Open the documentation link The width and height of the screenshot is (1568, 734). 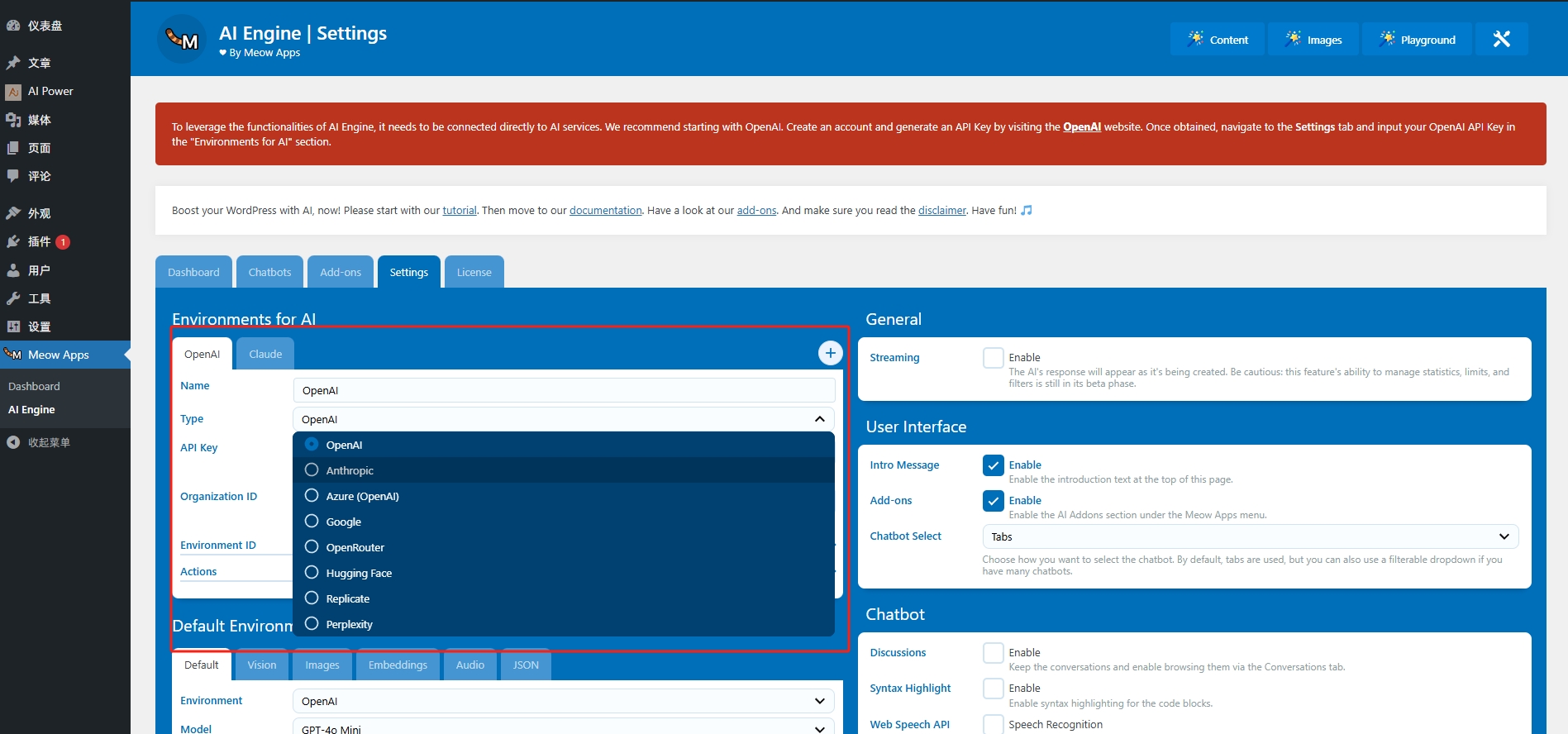pos(605,211)
